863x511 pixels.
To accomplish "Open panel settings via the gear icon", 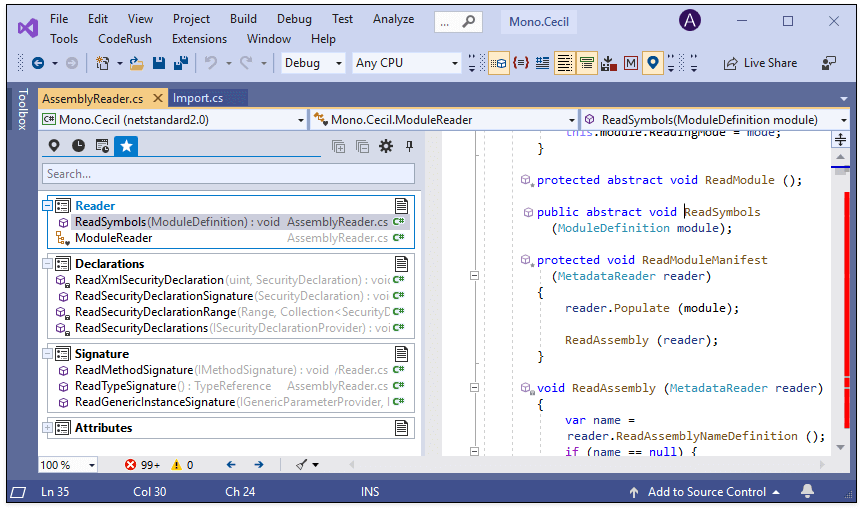I will [x=386, y=146].
